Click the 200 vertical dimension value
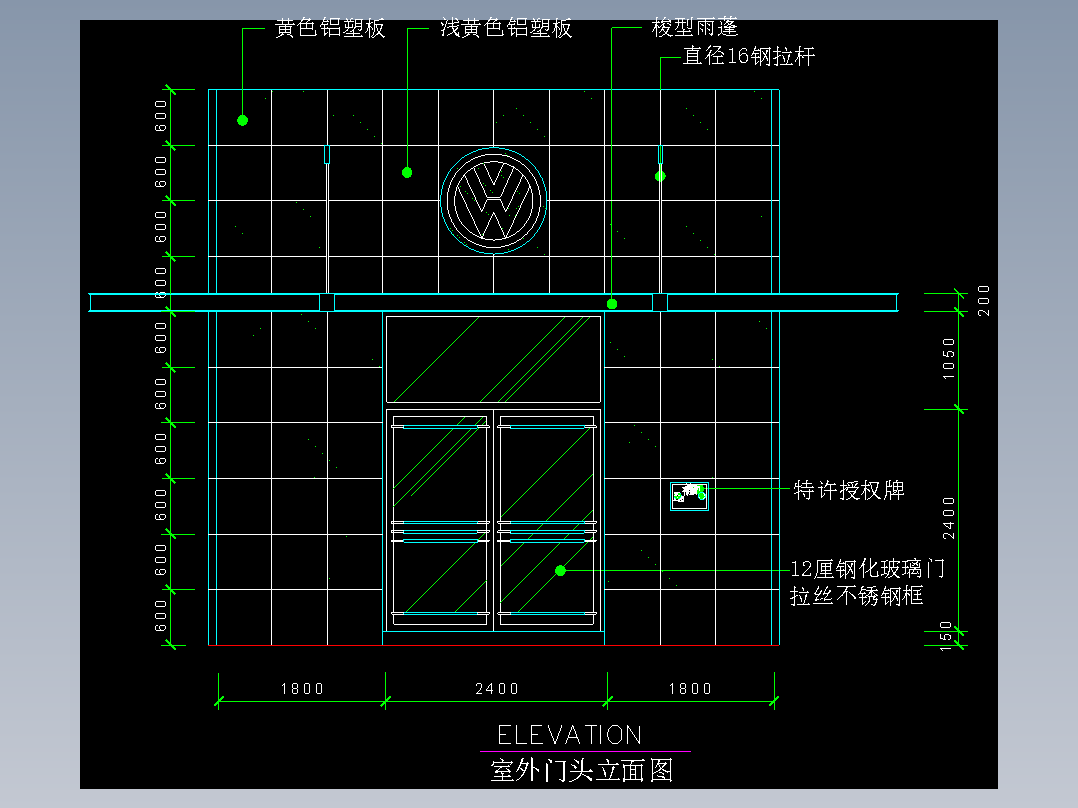This screenshot has width=1078, height=808. click(x=984, y=301)
